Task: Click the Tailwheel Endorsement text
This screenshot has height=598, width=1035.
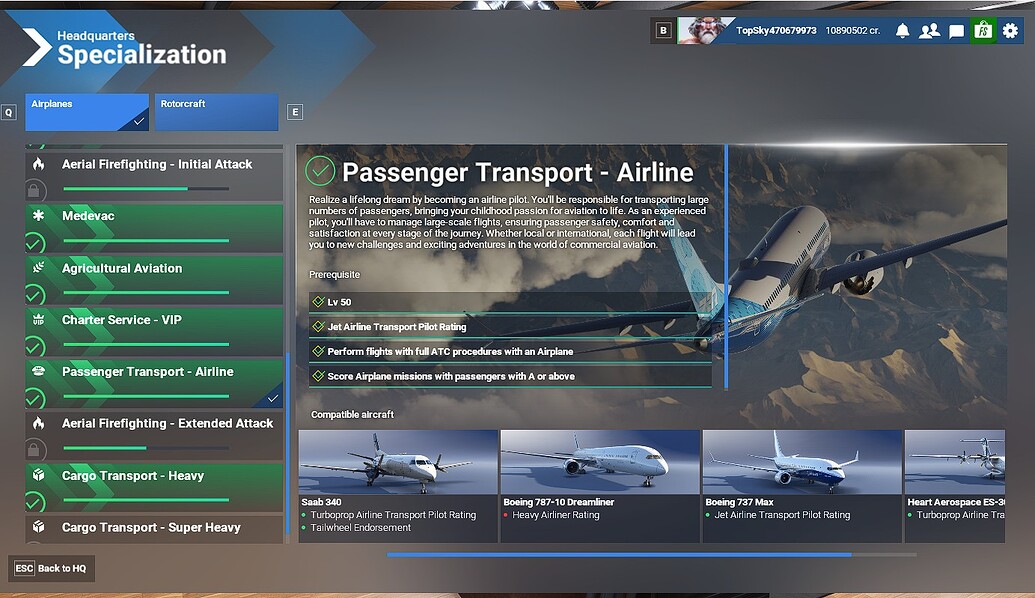Action: click(360, 527)
